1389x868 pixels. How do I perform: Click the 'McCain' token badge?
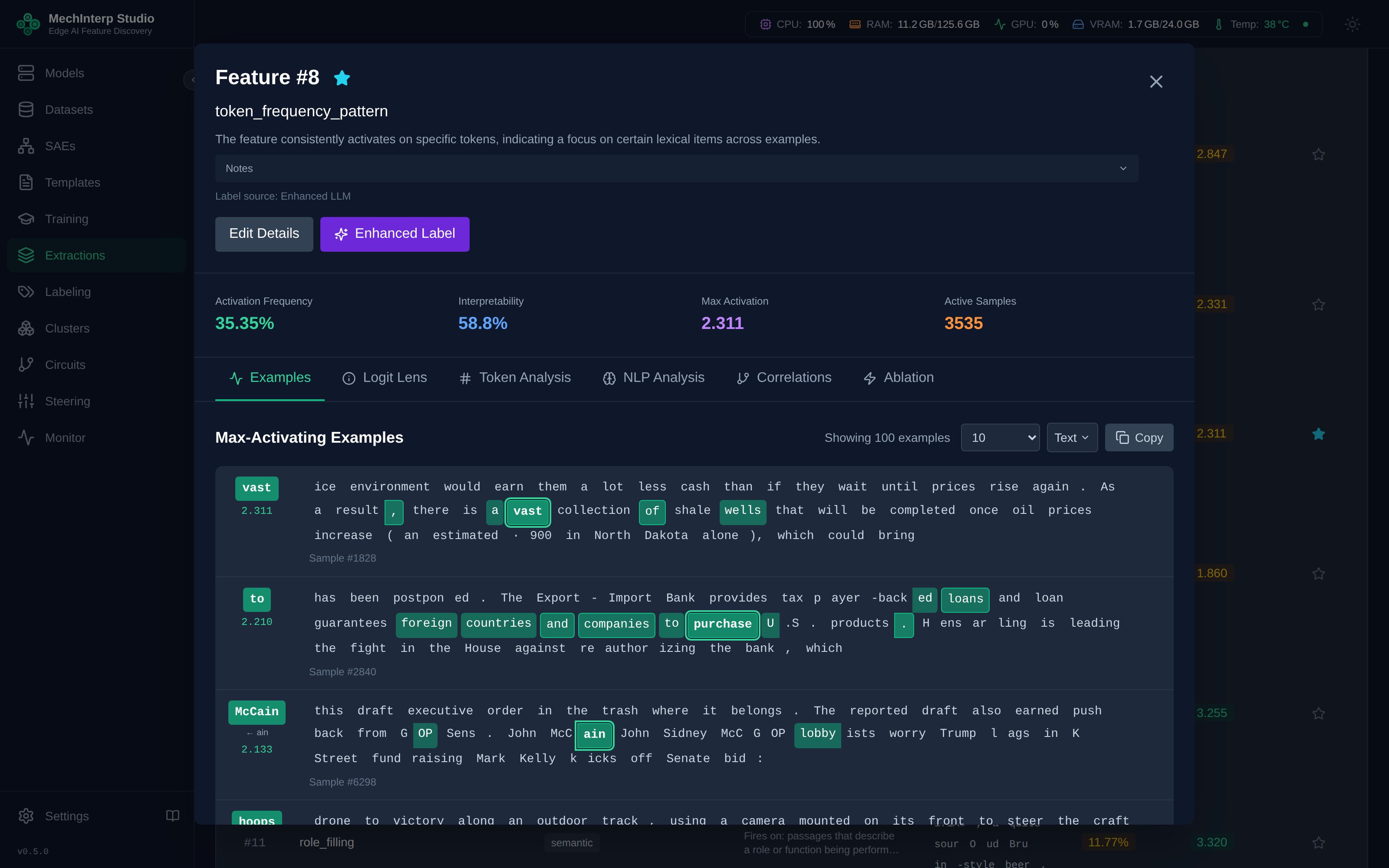pyautogui.click(x=257, y=712)
